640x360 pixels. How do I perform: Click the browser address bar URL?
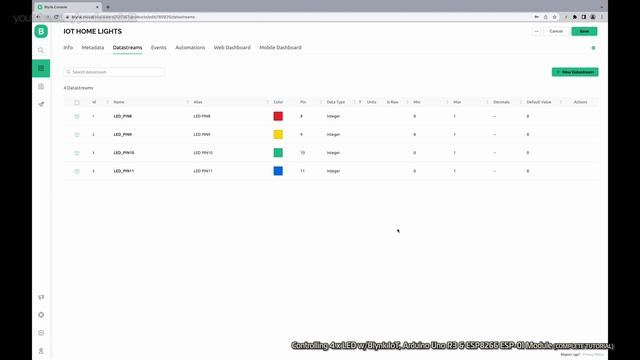[x=133, y=17]
